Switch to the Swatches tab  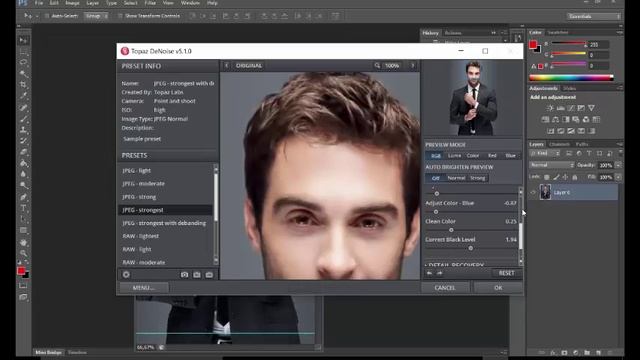[558, 32]
